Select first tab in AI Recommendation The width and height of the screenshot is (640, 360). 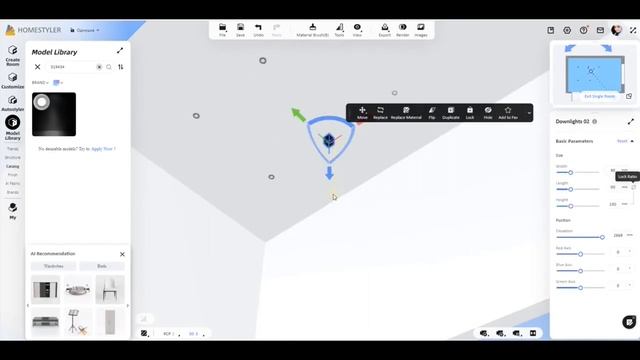53,266
